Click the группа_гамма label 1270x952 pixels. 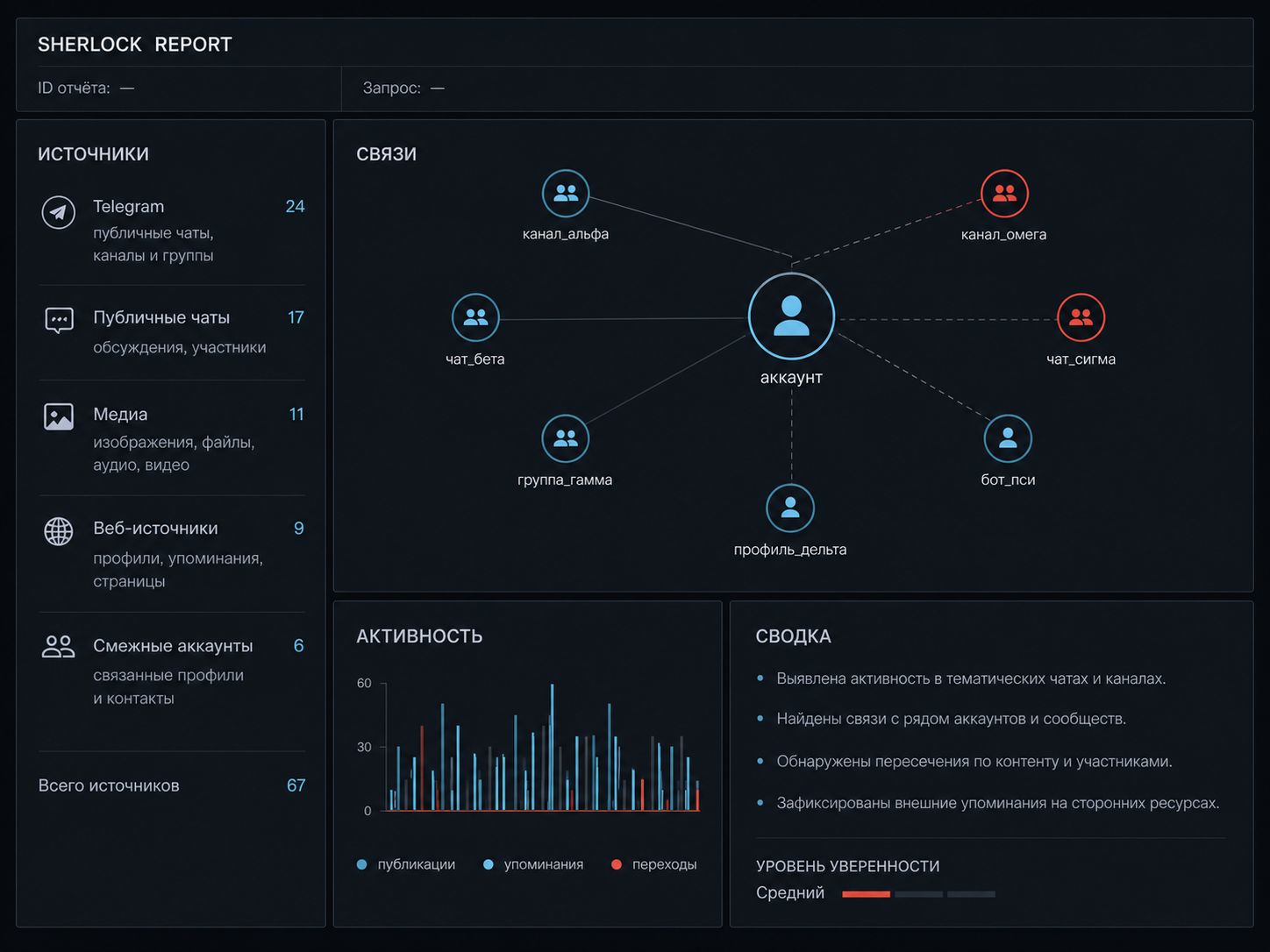pyautogui.click(x=565, y=480)
